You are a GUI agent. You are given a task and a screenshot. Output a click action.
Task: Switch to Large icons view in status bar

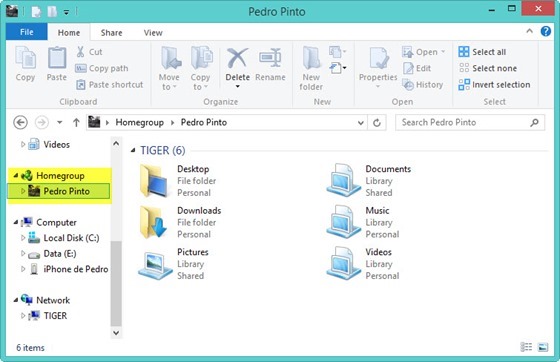point(543,347)
